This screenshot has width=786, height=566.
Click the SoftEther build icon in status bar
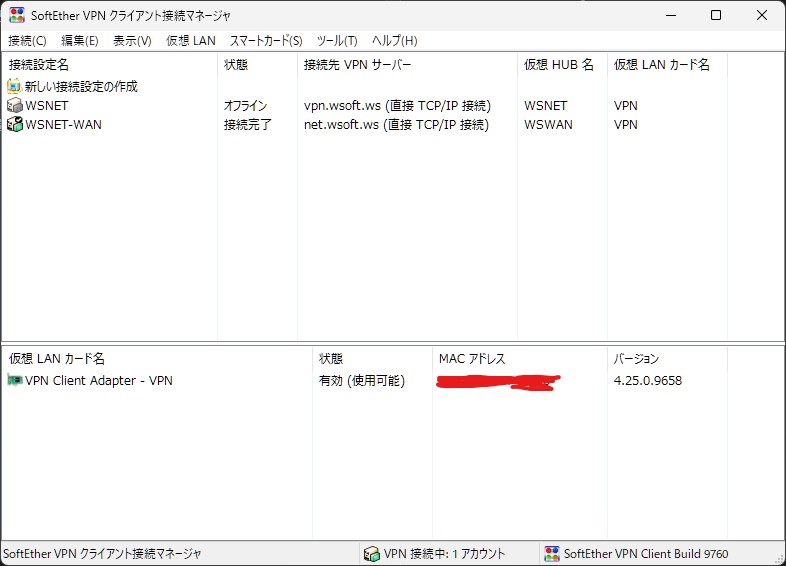[552, 553]
